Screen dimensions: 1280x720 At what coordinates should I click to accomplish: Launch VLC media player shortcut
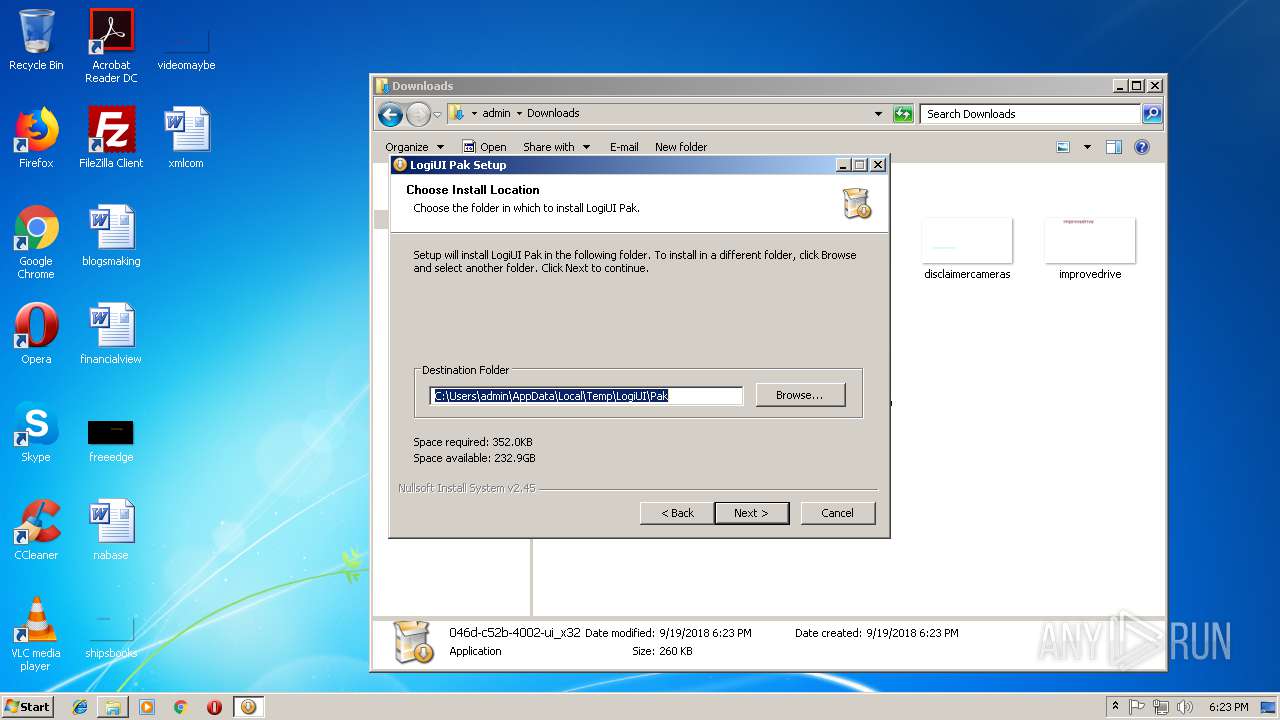[x=36, y=634]
